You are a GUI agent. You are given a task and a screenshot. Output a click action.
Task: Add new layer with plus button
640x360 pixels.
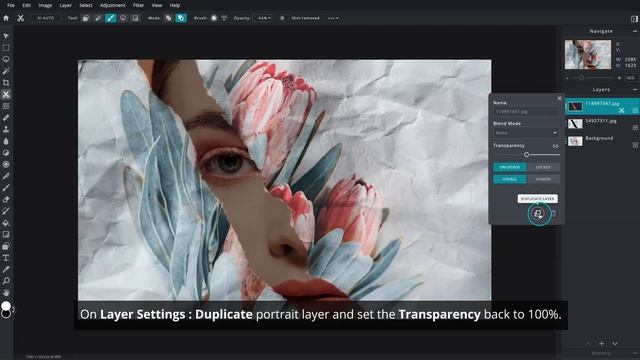pos(601,344)
